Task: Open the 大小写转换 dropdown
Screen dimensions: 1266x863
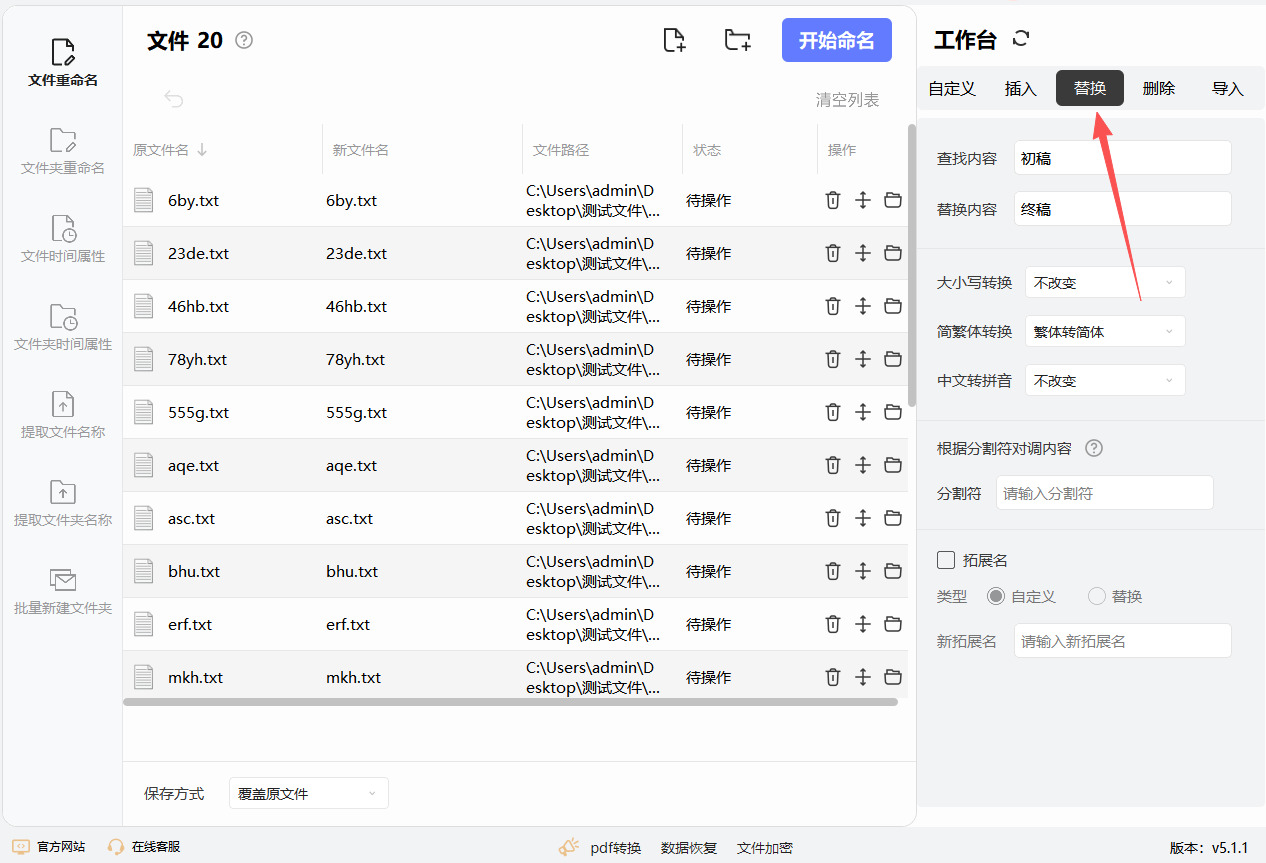Action: (x=1105, y=283)
